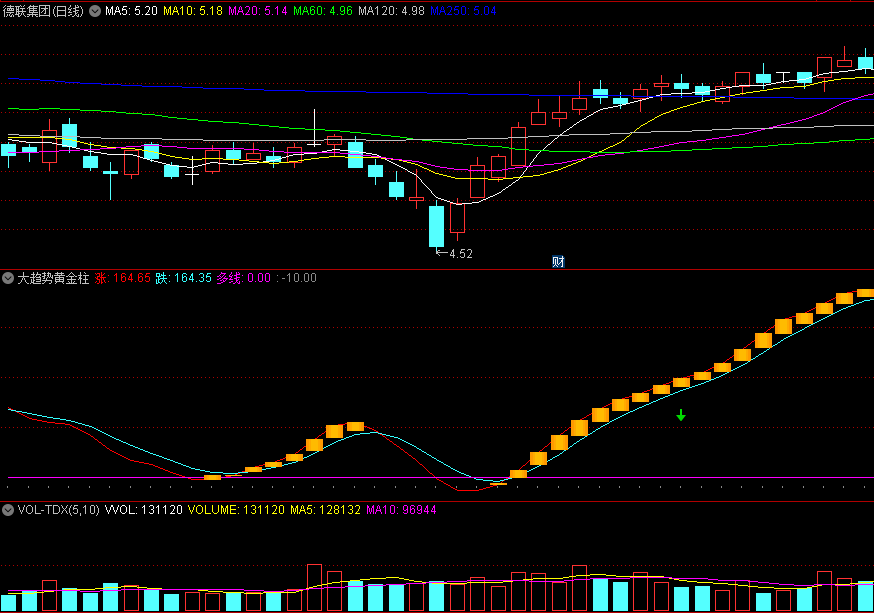Select the 德联集团(日线) chart title
The image size is (874, 613).
point(43,11)
